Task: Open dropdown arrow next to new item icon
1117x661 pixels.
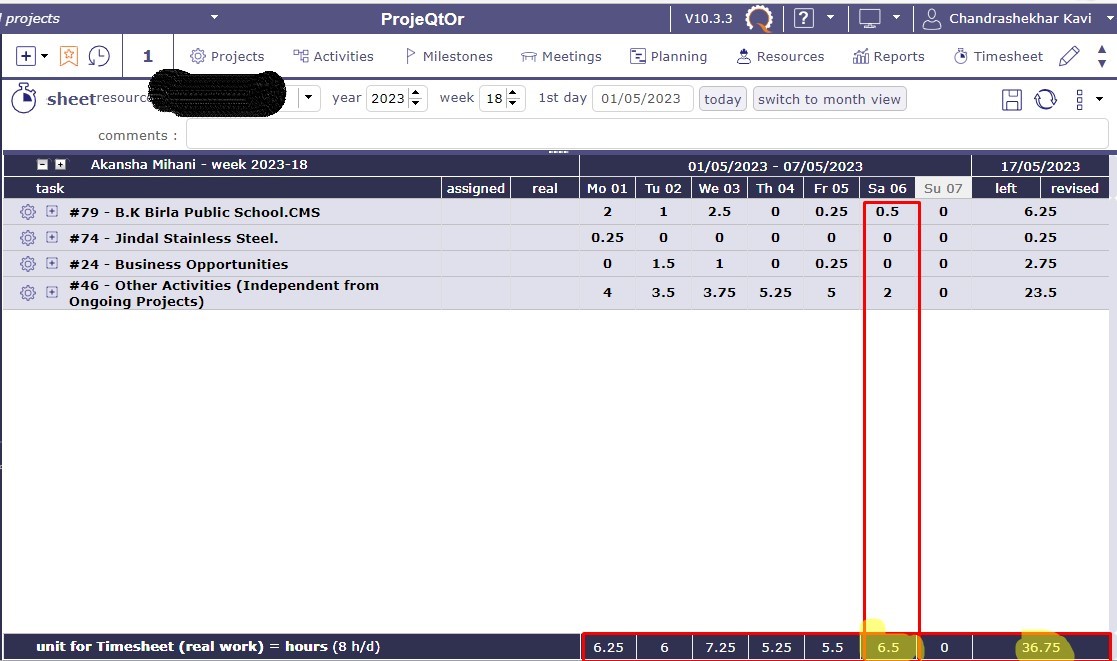Action: coord(44,56)
